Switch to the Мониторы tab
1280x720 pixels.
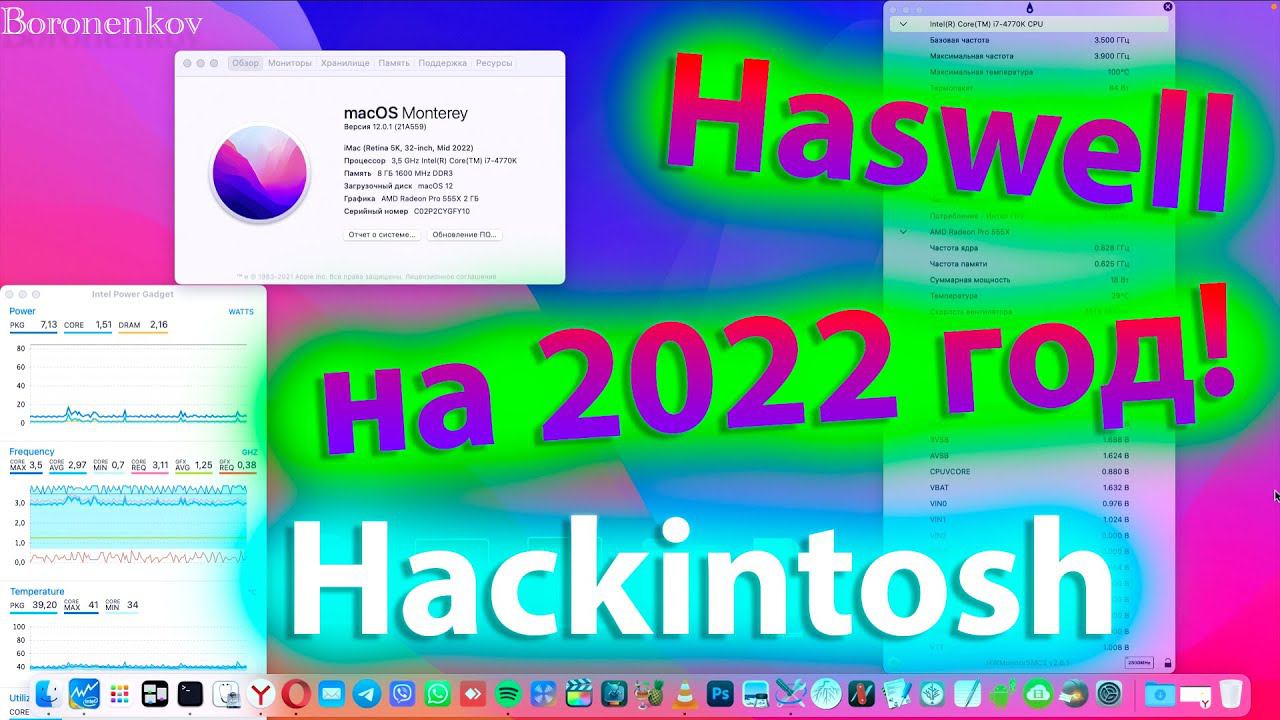290,63
